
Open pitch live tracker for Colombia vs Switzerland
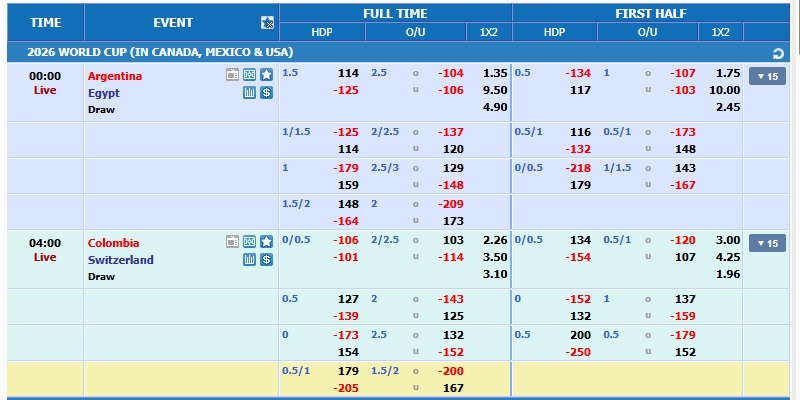249,242
